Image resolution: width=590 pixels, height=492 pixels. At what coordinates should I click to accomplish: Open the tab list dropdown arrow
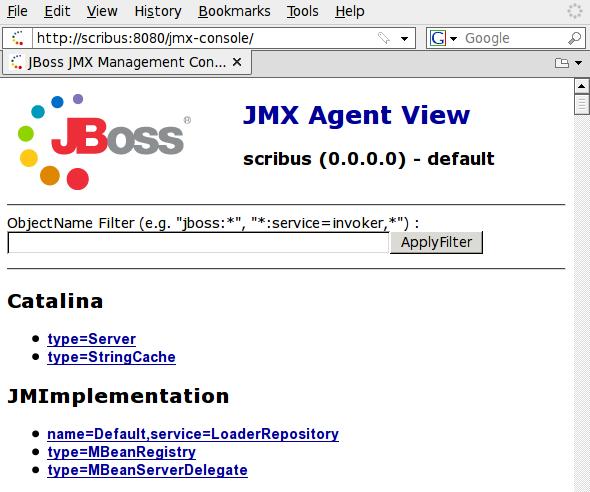point(578,63)
